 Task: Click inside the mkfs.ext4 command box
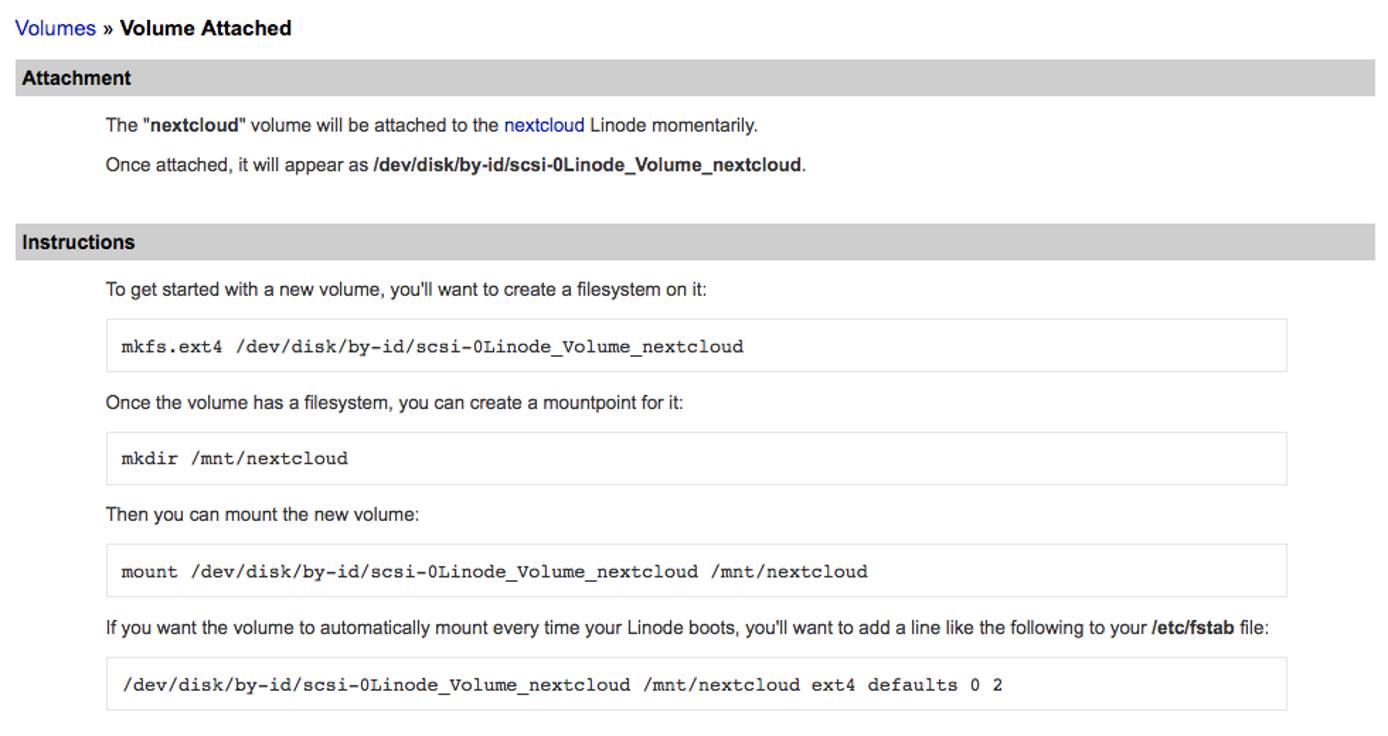coord(695,347)
